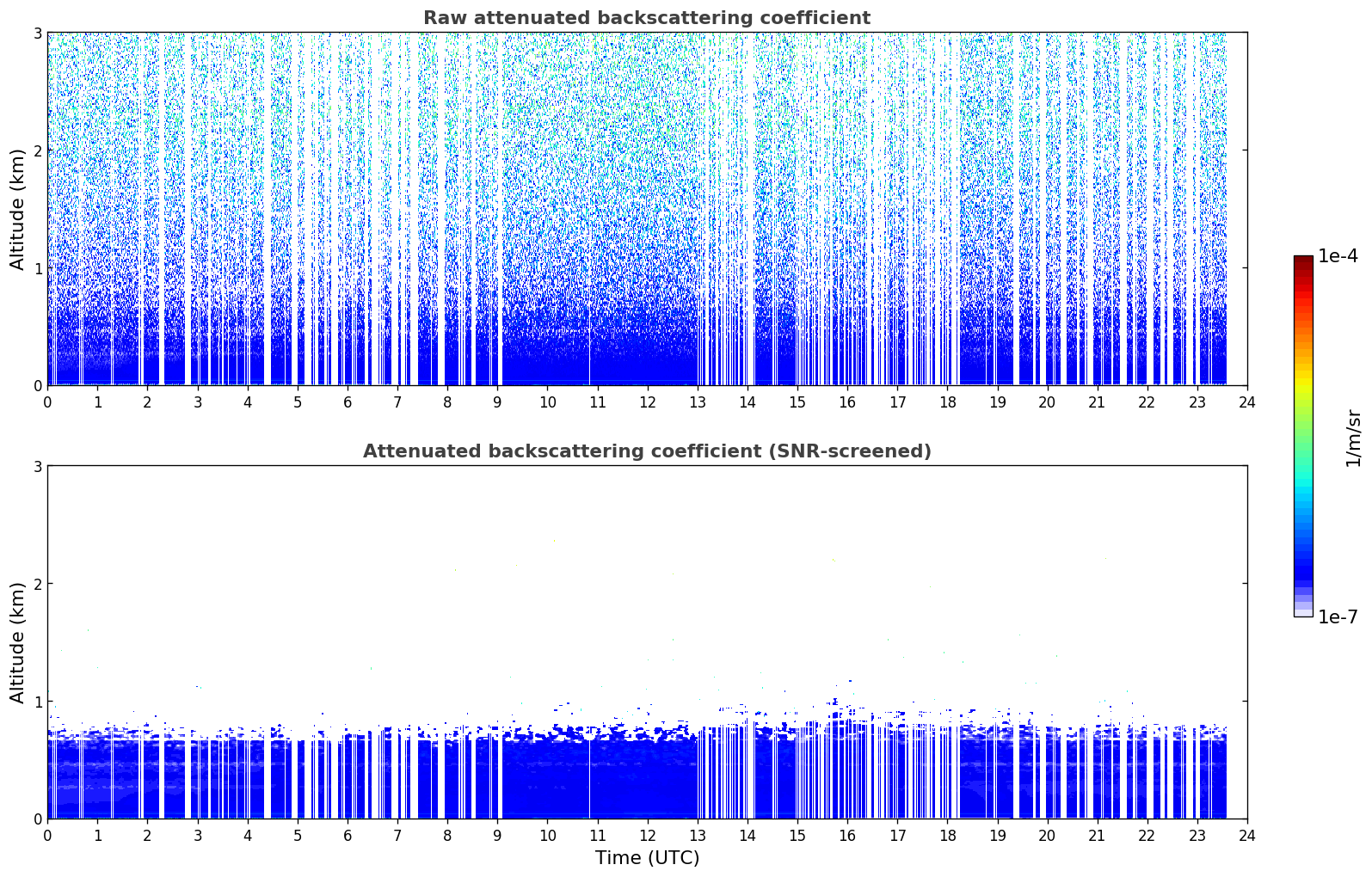Click the '1/m/sr' colorbar unit label
Image resolution: width=1372 pixels, height=877 pixels.
(1353, 438)
